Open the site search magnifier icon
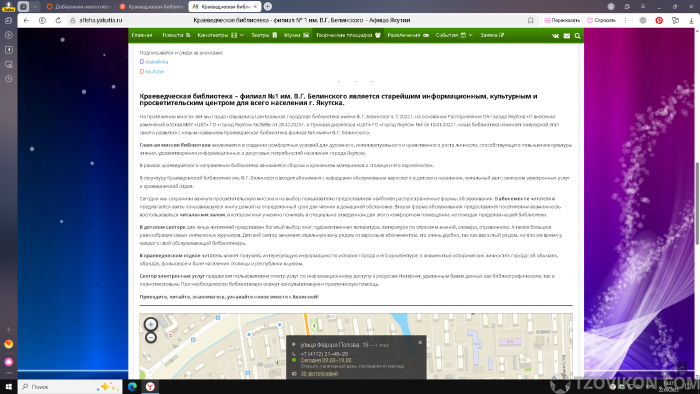The width and height of the screenshot is (700, 394). click(x=577, y=36)
